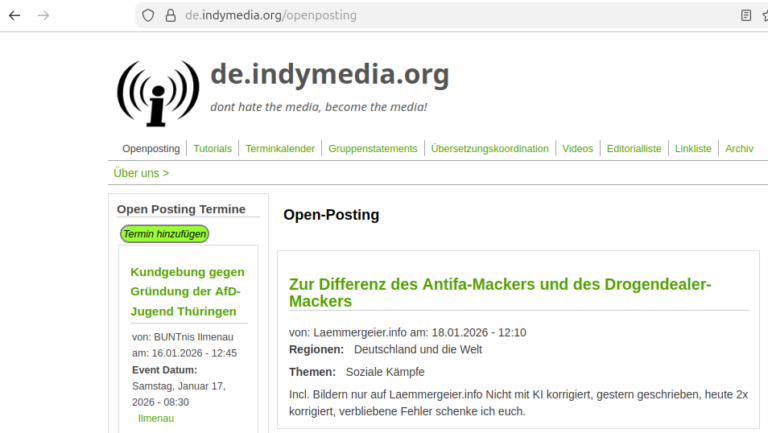Click the browser forward arrow
The height and width of the screenshot is (433, 768).
(43, 15)
